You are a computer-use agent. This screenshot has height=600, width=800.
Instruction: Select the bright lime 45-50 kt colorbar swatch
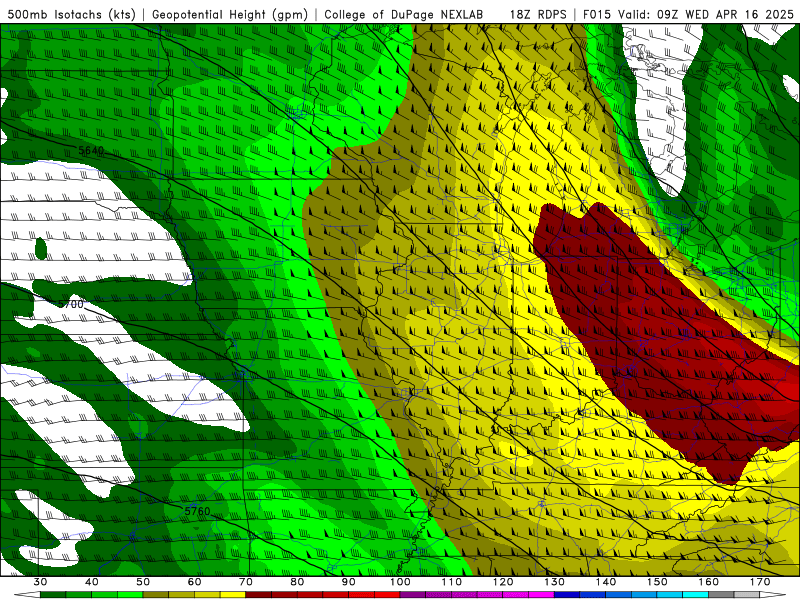point(130,595)
